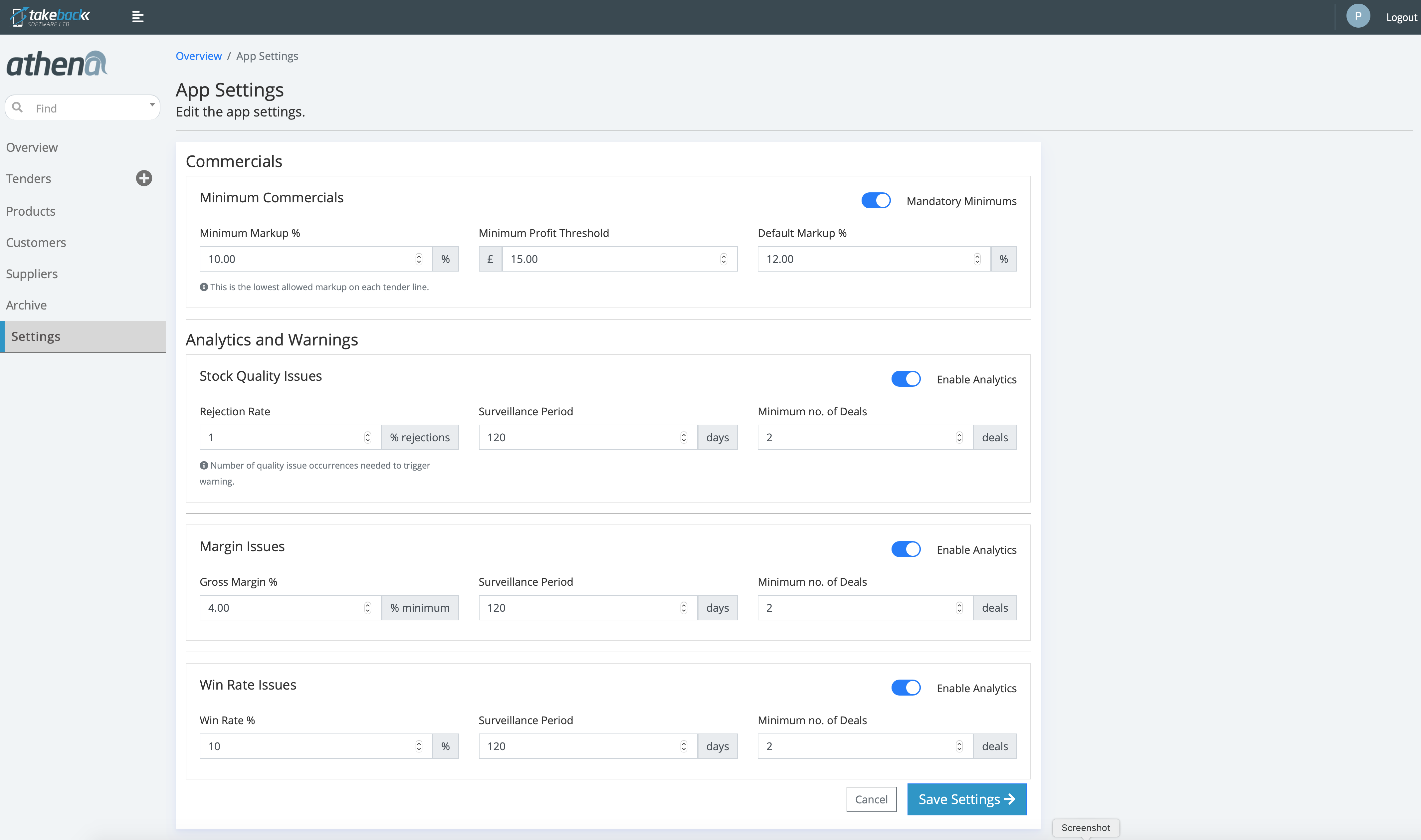Edit Stock Quality Minimum no. of Deals

point(865,437)
